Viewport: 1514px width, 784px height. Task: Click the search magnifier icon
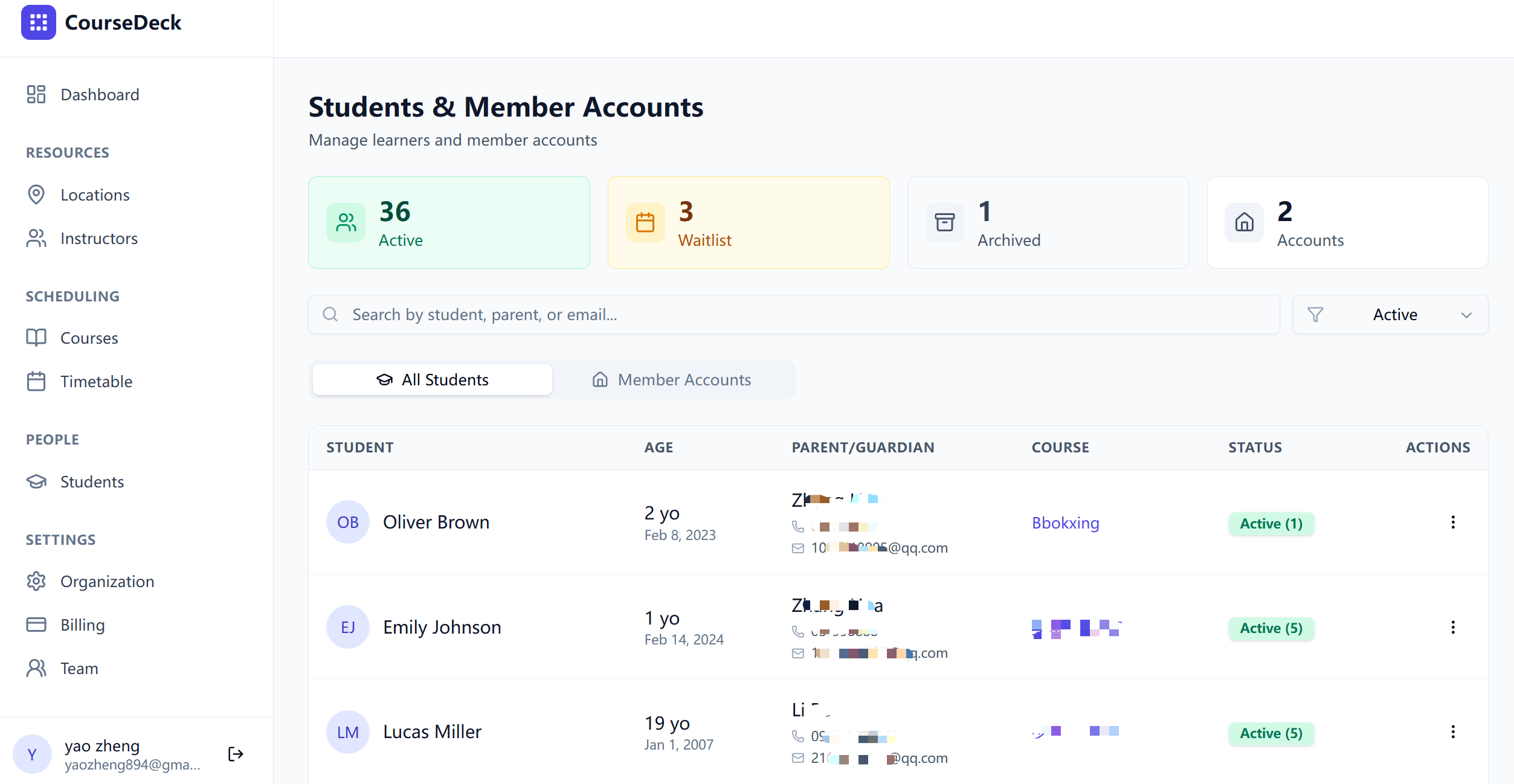coord(330,315)
